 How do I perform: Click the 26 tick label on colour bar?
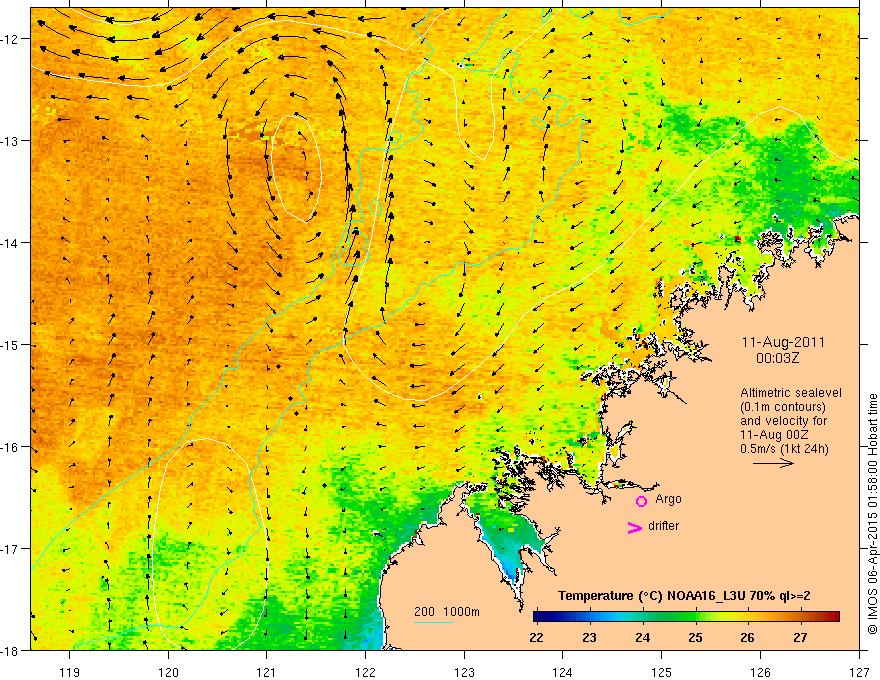pos(747,637)
